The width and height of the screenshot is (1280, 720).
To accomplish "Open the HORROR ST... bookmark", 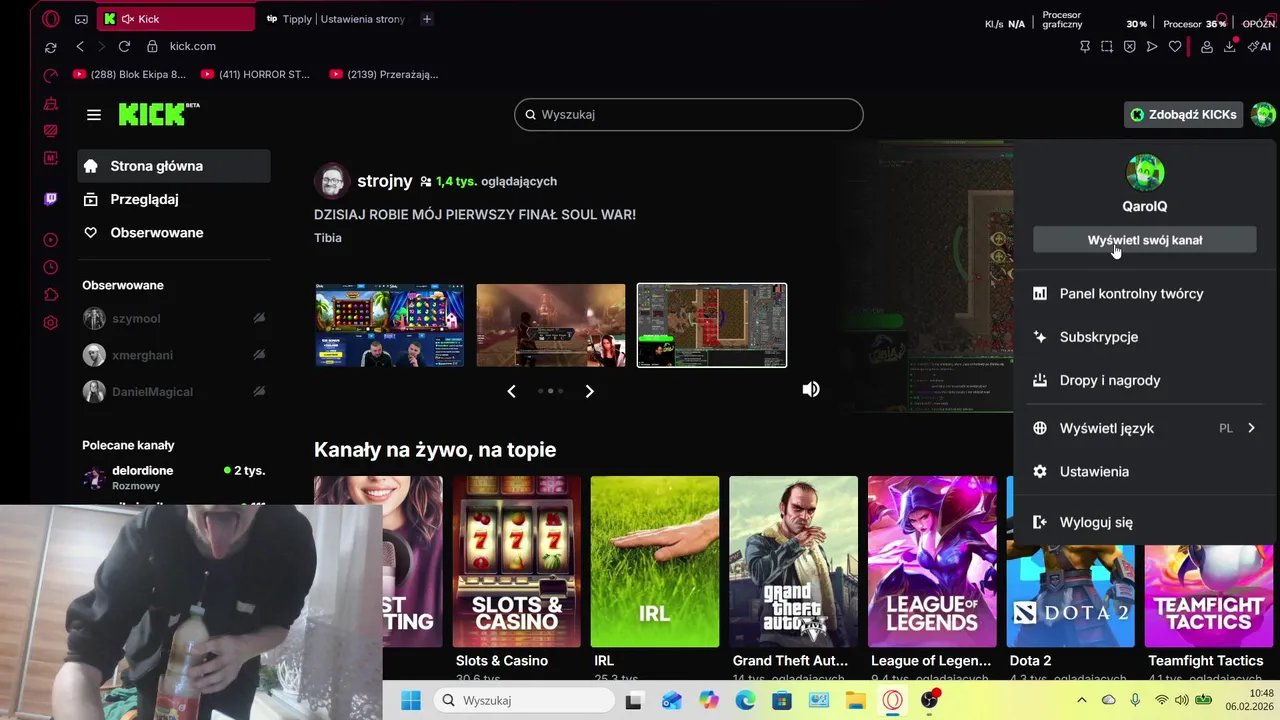I will pos(256,74).
